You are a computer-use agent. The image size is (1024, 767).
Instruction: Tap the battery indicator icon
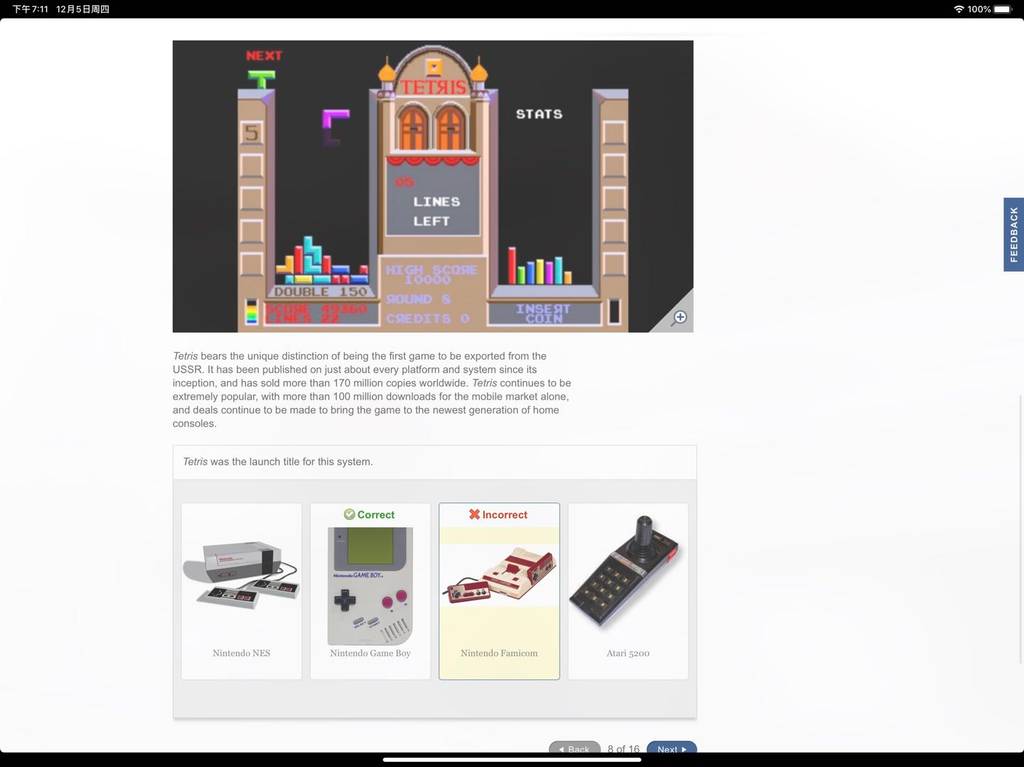[x=1003, y=9]
